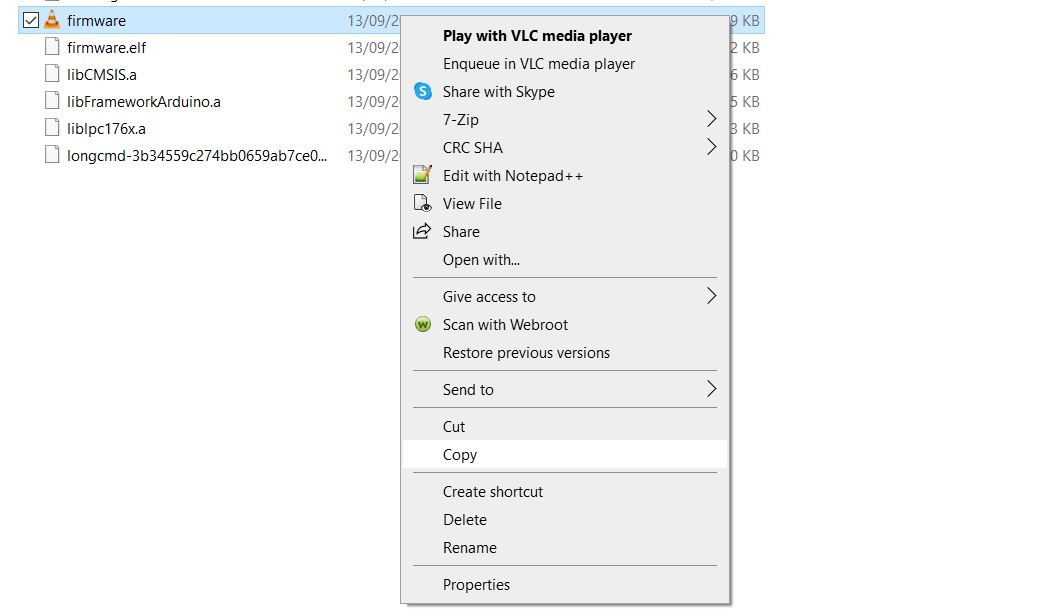Choose Copy from the context menu
Screen dimensions: 1052x612
[x=460, y=455]
